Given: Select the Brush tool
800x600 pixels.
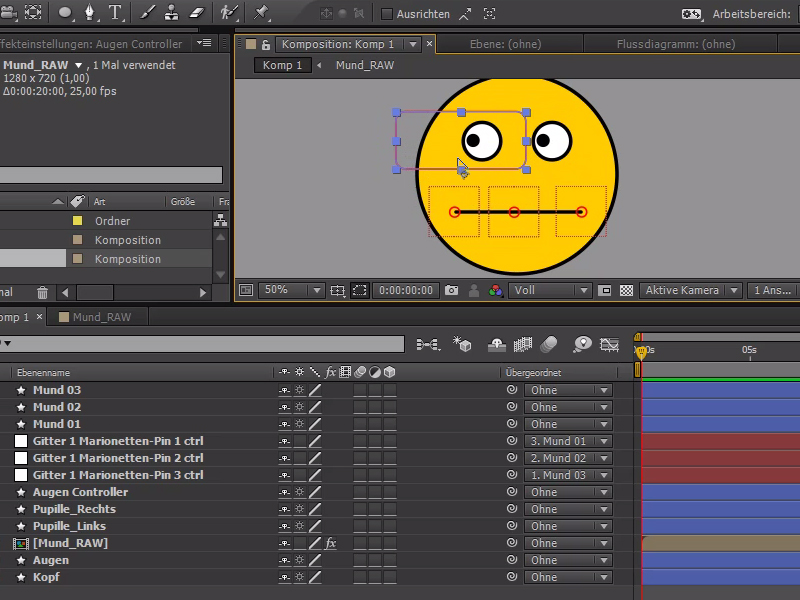Looking at the screenshot, I should [148, 13].
